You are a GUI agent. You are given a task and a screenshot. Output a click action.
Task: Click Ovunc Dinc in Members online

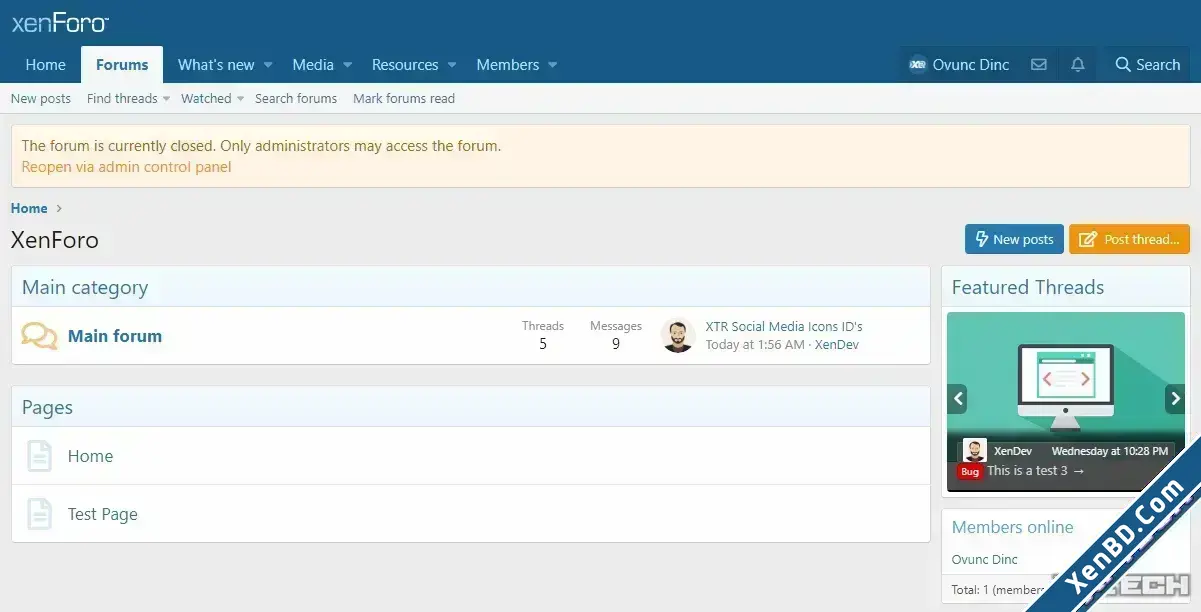click(x=985, y=559)
